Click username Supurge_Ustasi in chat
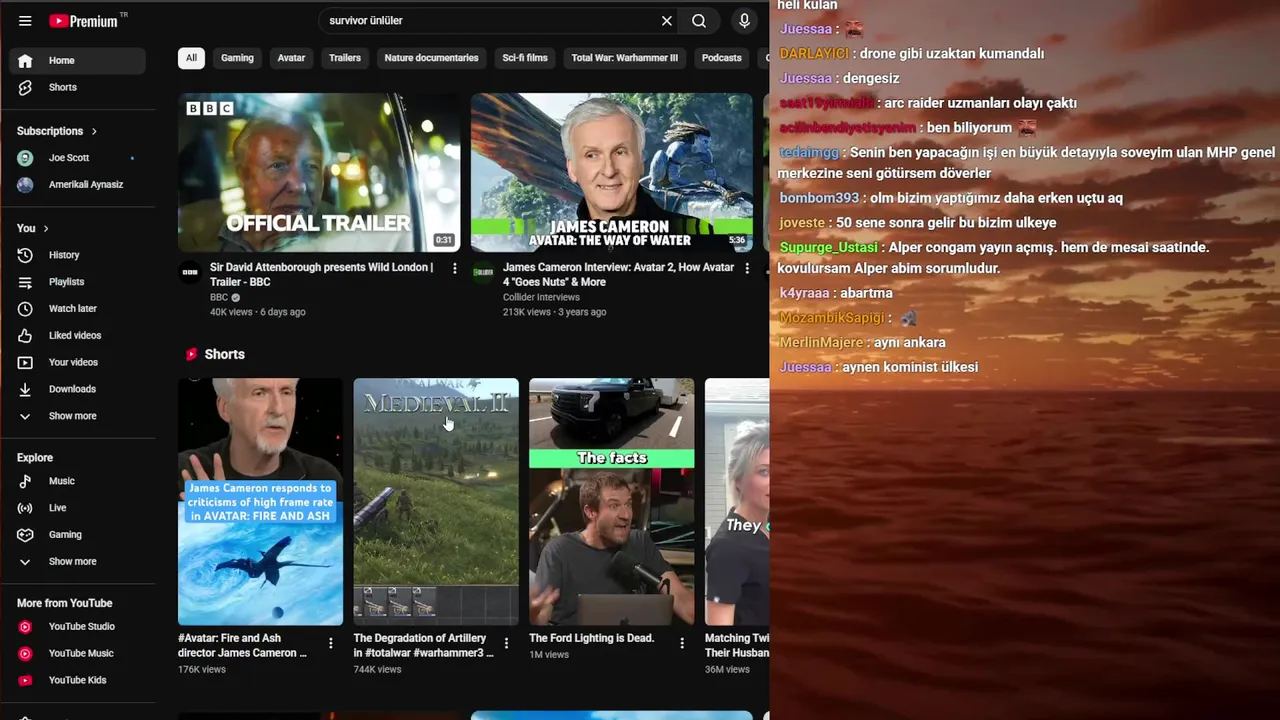 point(828,247)
